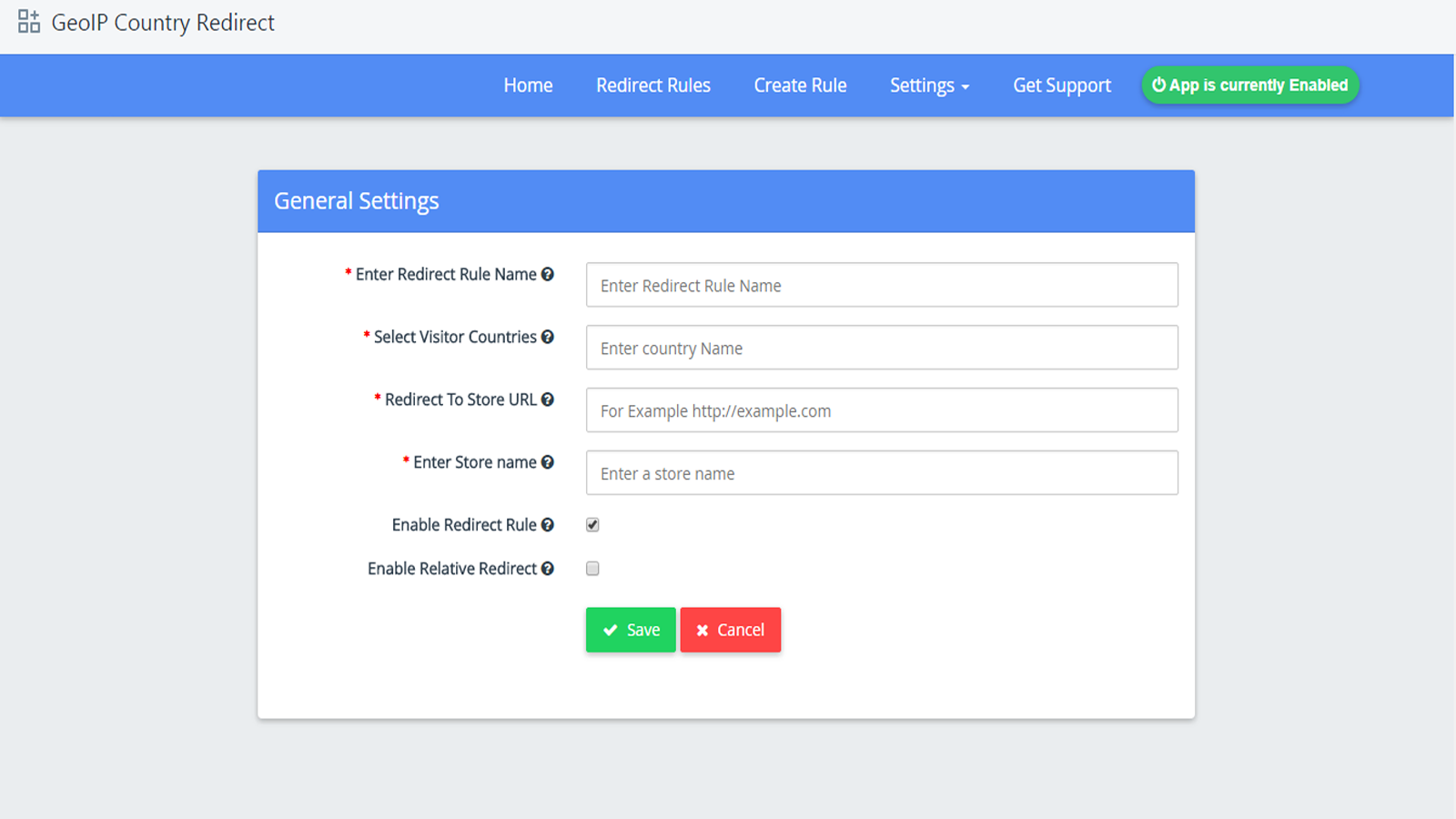This screenshot has height=819, width=1456.
Task: Click help icon beside Enter Store name
Action: [x=547, y=462]
